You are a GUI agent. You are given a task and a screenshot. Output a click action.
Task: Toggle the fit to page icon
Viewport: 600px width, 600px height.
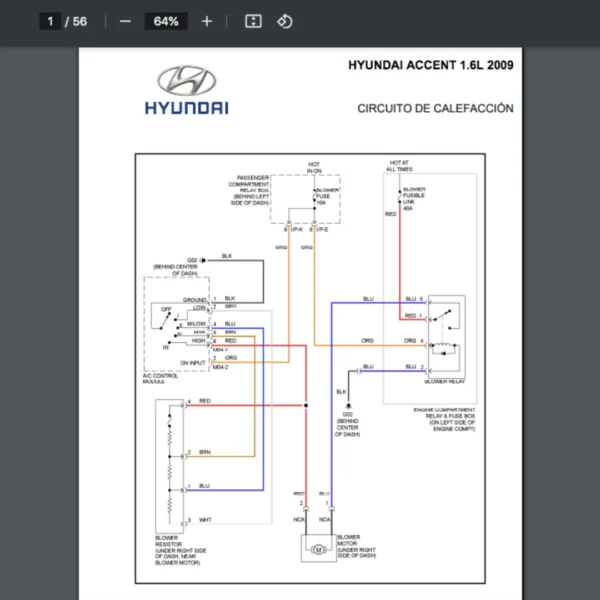pyautogui.click(x=253, y=21)
